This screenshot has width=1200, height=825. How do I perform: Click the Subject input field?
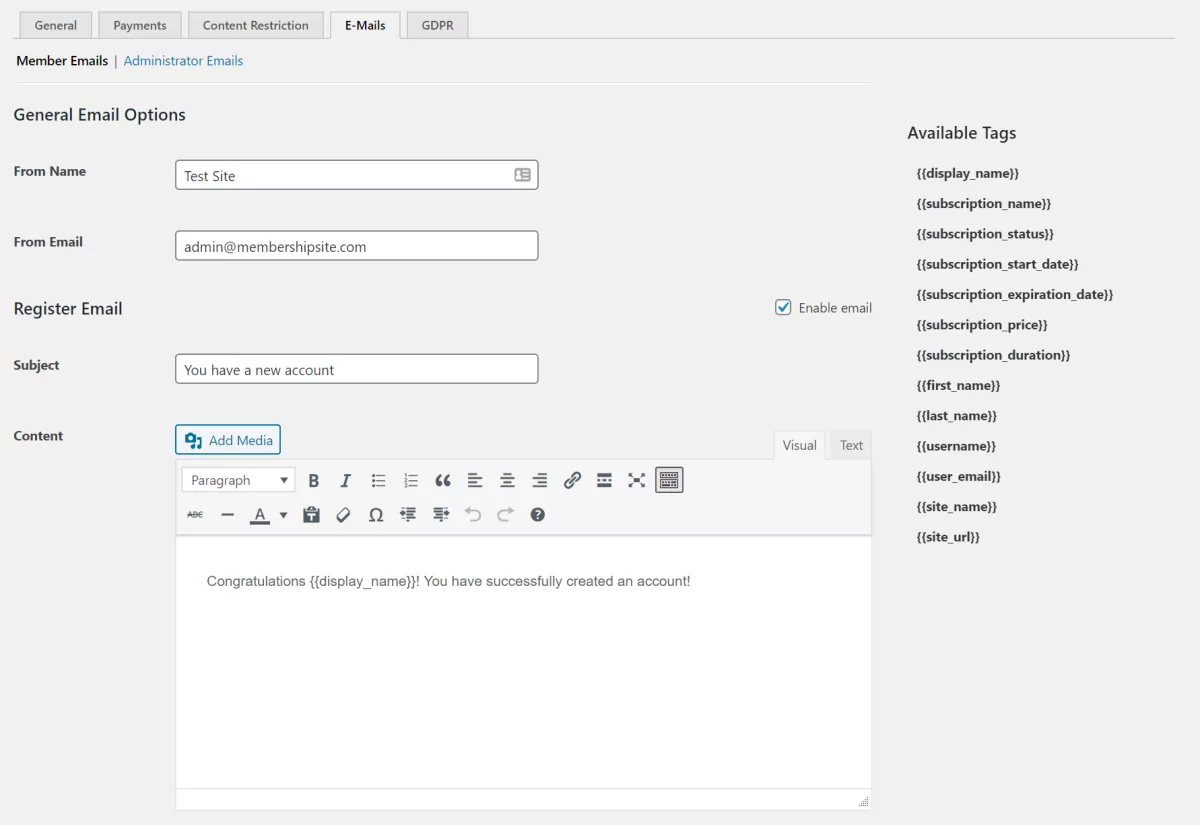coord(357,369)
